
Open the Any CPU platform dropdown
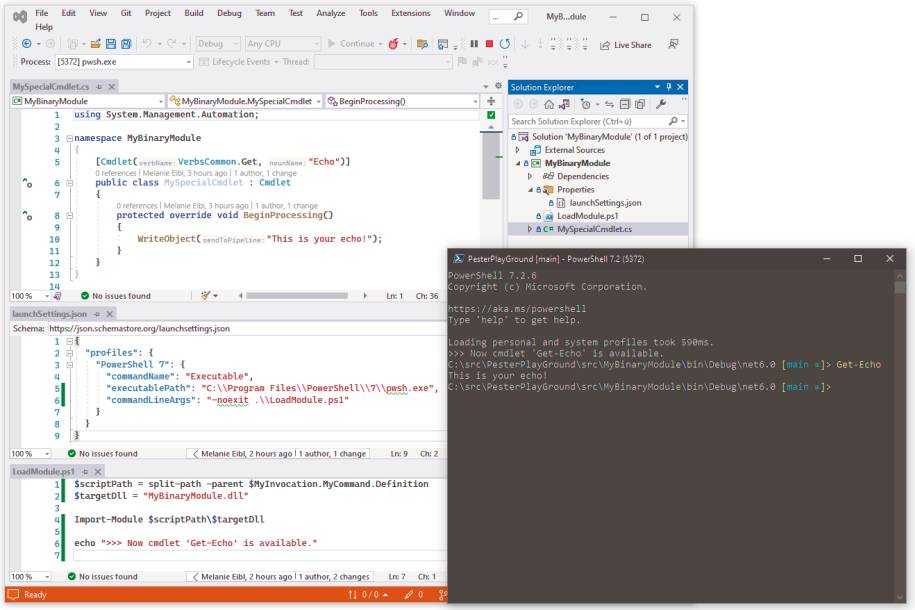tap(282, 44)
